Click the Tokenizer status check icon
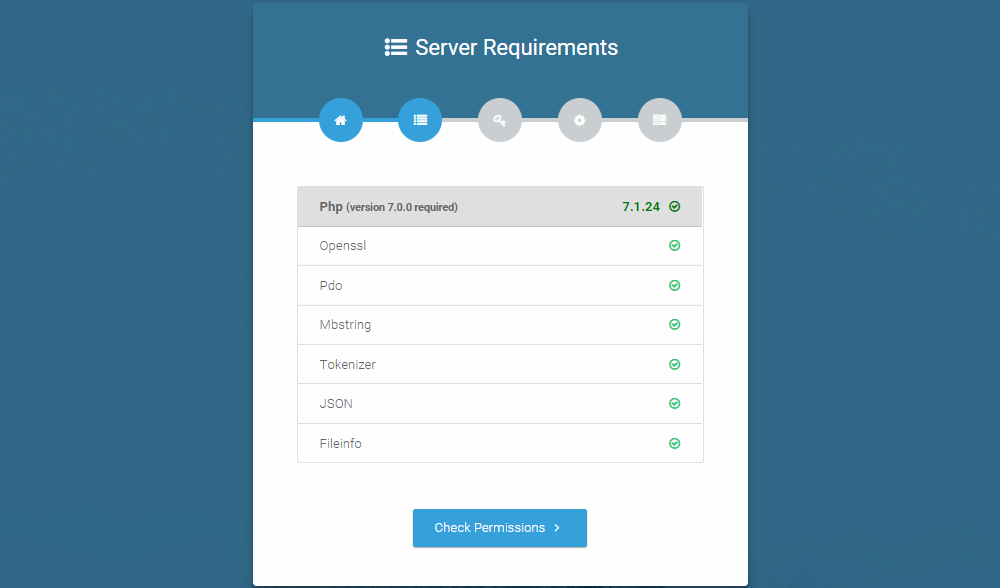This screenshot has height=588, width=1000. (x=675, y=364)
